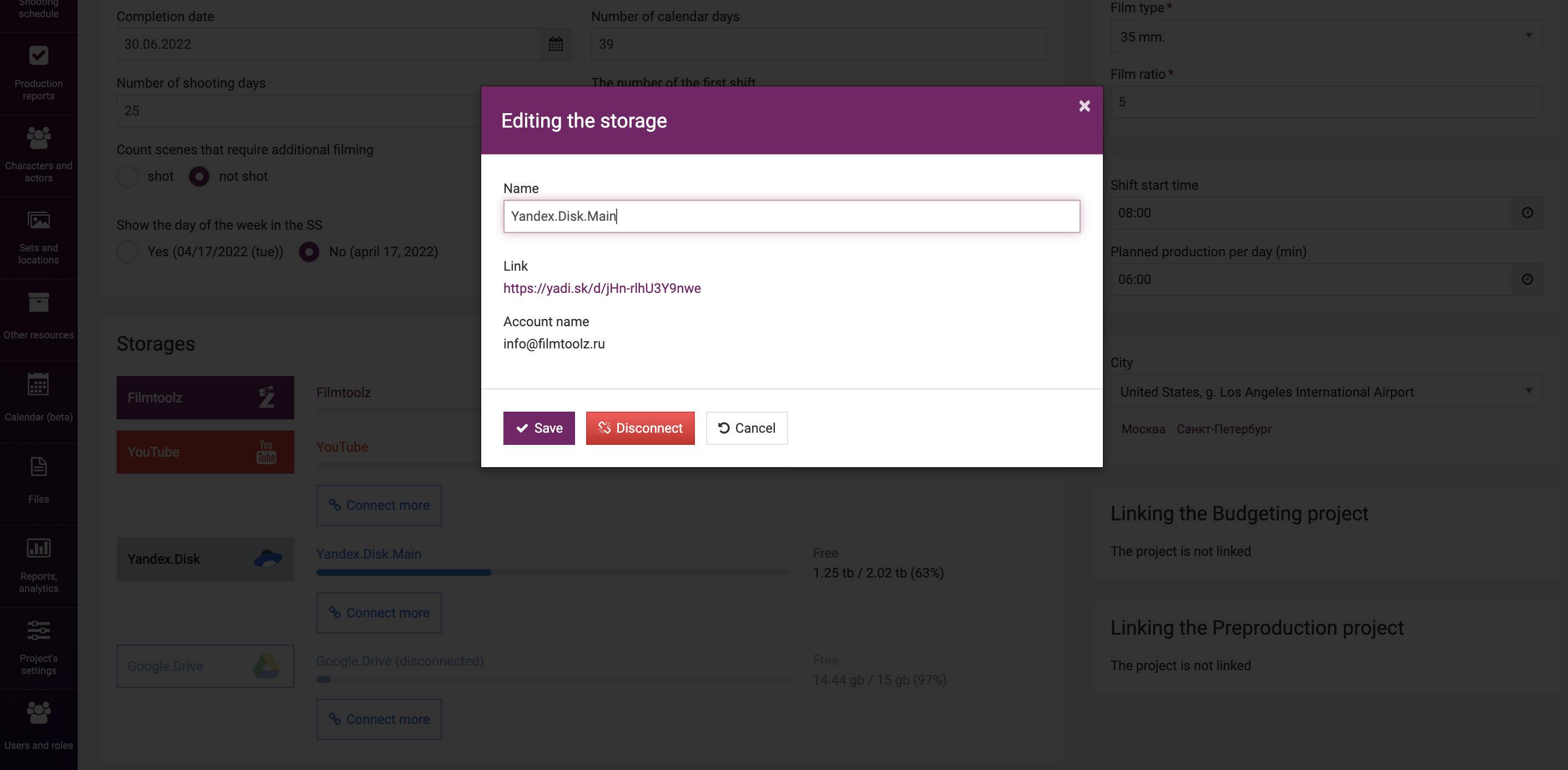Screen dimensions: 1568x770
Task: Close the Editing the storage dialog
Action: 1084,106
